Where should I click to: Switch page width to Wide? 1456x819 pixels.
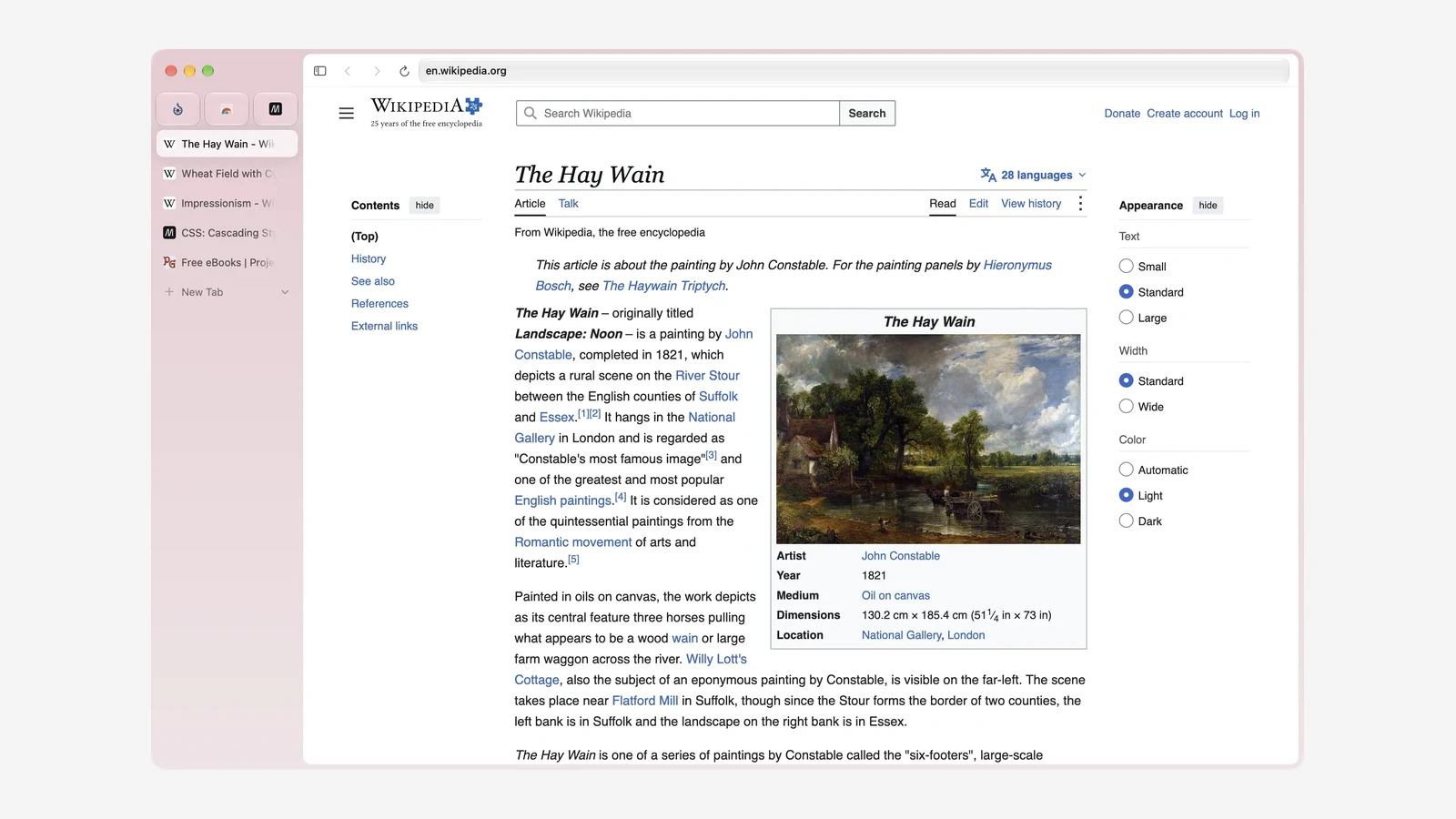1127,407
